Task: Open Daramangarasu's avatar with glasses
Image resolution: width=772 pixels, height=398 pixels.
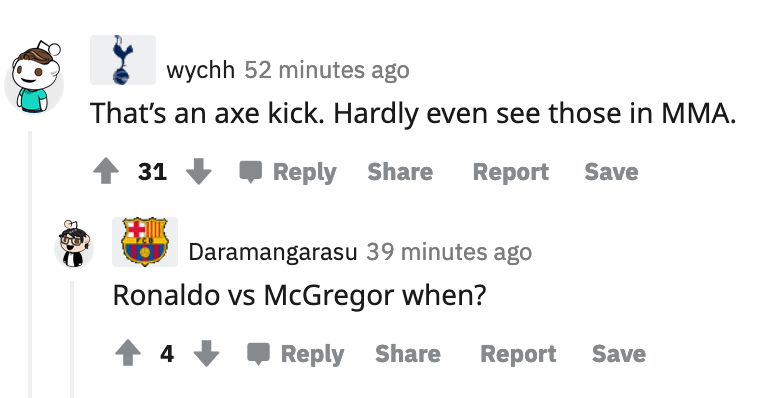Action: coord(74,244)
